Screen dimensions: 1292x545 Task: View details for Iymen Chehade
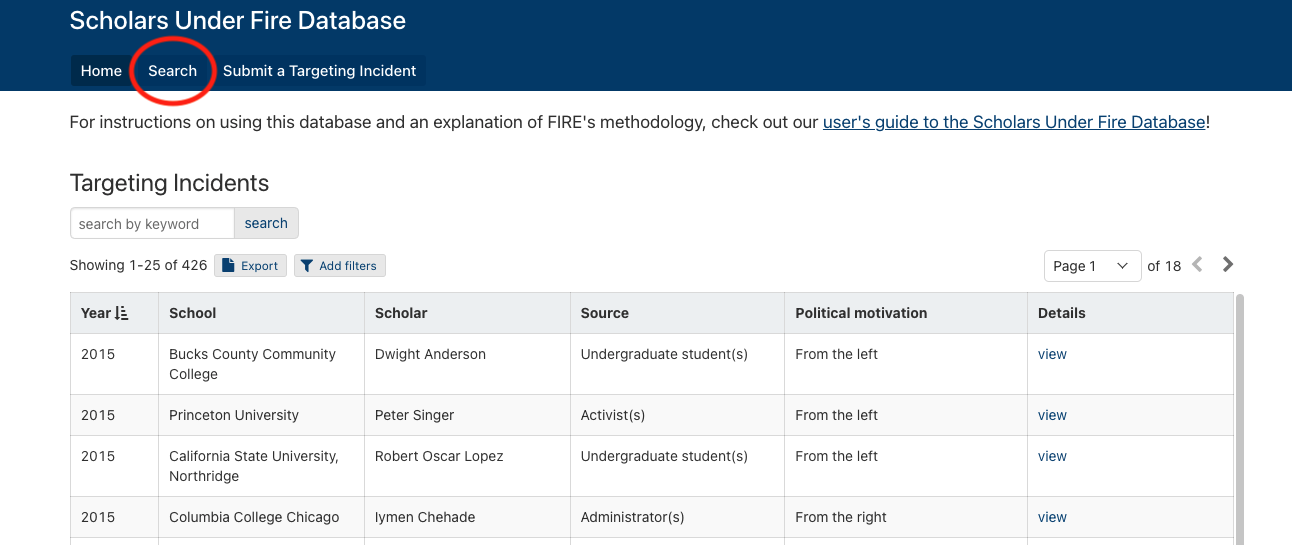click(x=1052, y=517)
